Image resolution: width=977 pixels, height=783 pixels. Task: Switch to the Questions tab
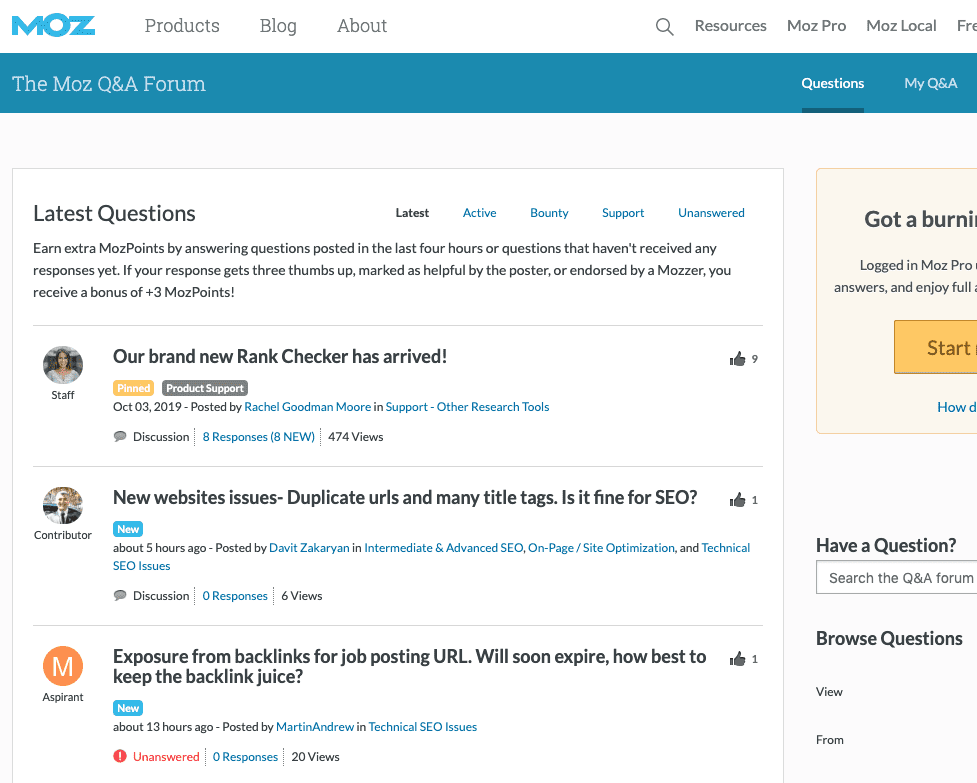832,83
